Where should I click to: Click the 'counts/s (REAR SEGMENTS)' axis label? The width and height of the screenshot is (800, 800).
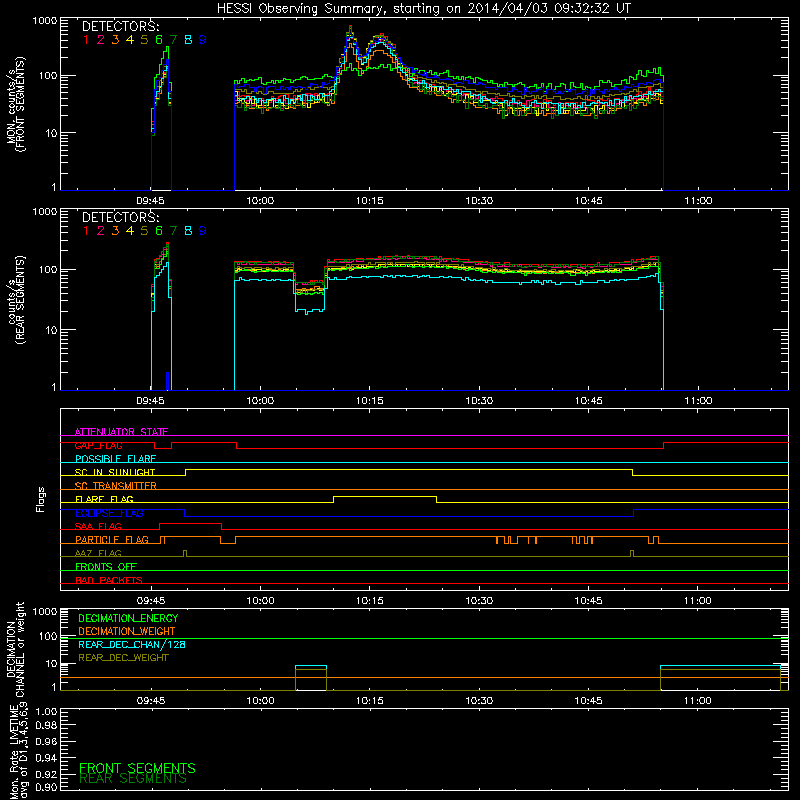click(x=16, y=300)
